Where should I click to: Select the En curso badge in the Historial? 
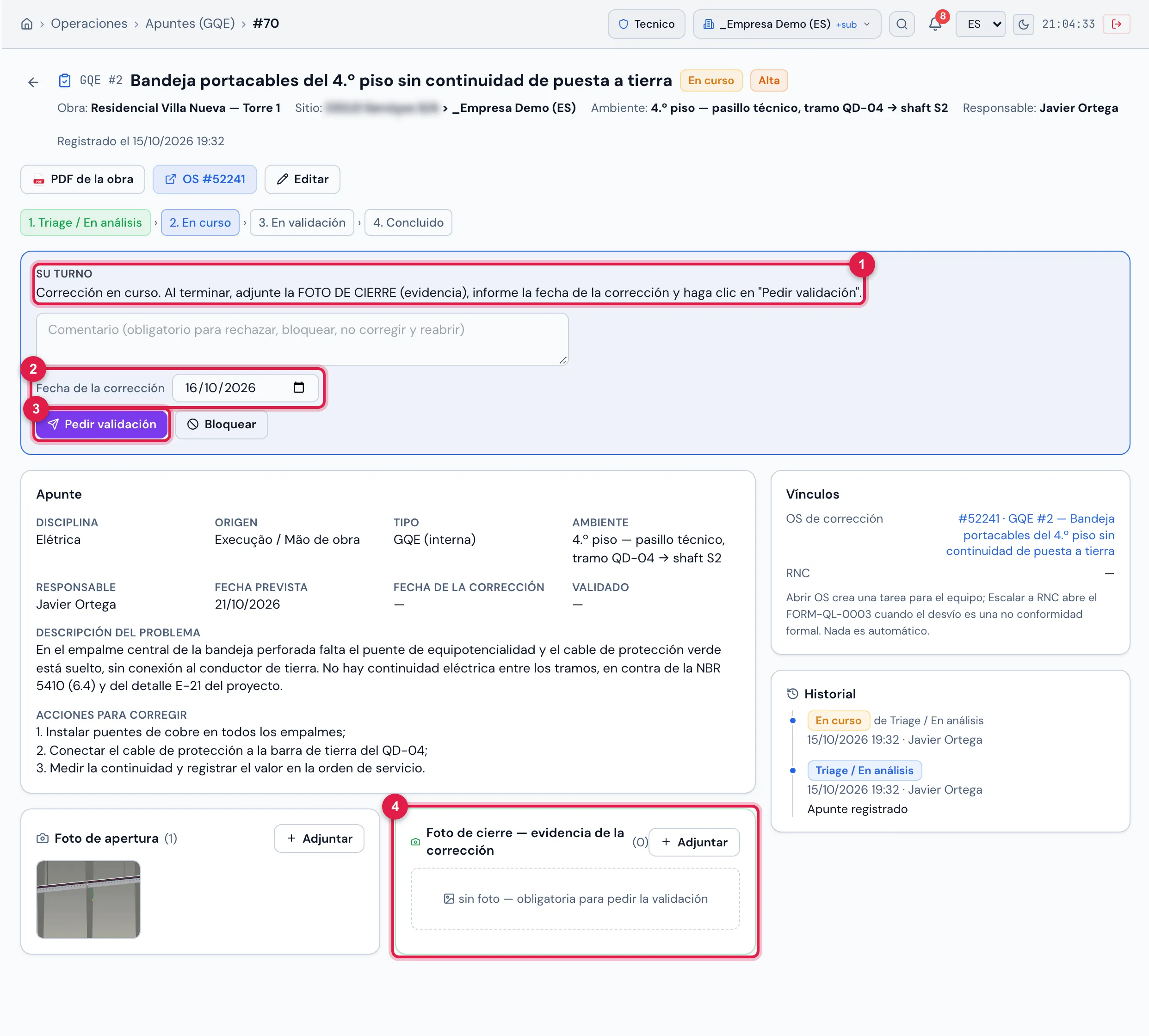click(838, 720)
